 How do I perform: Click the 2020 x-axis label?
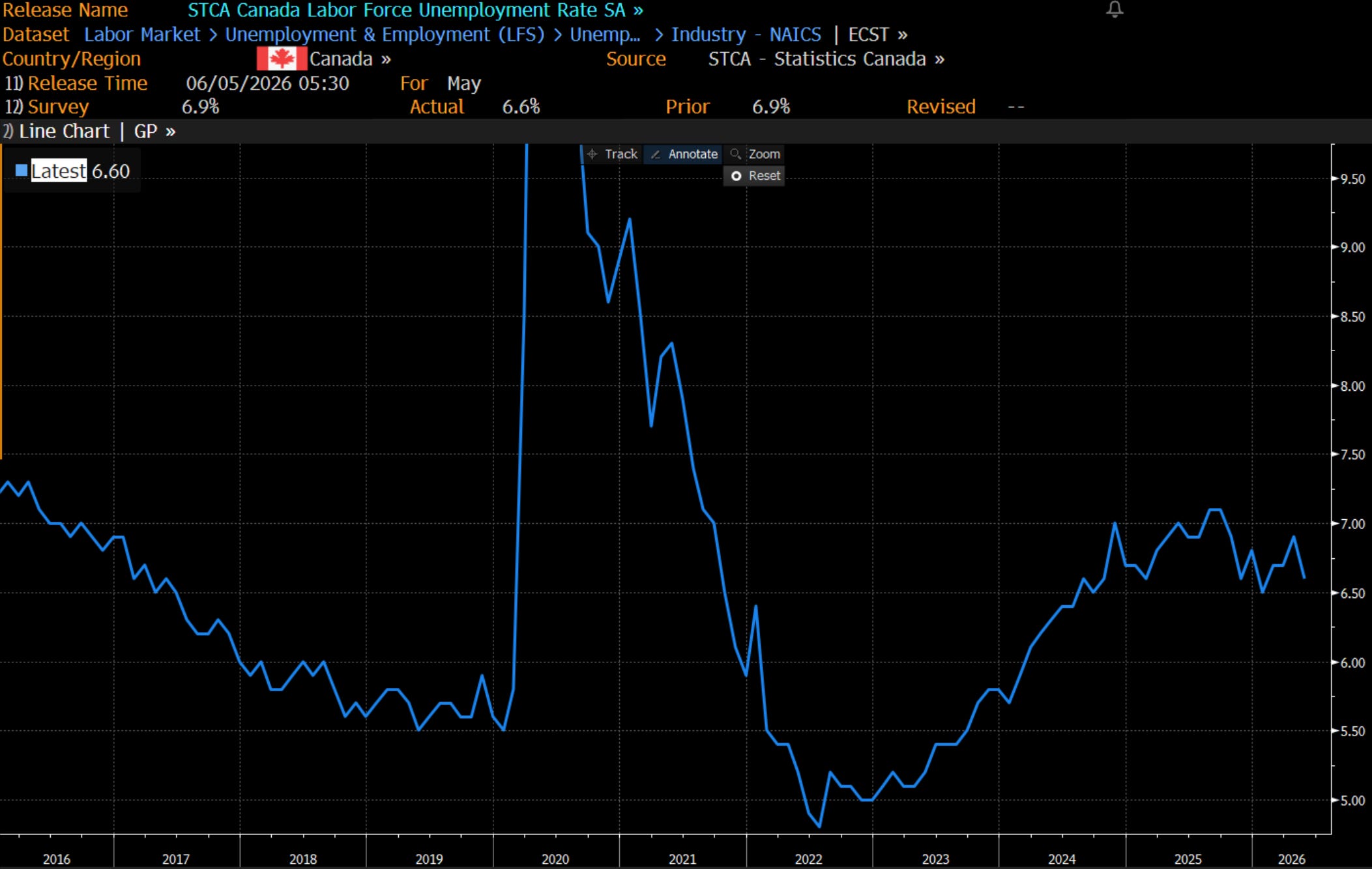[555, 859]
